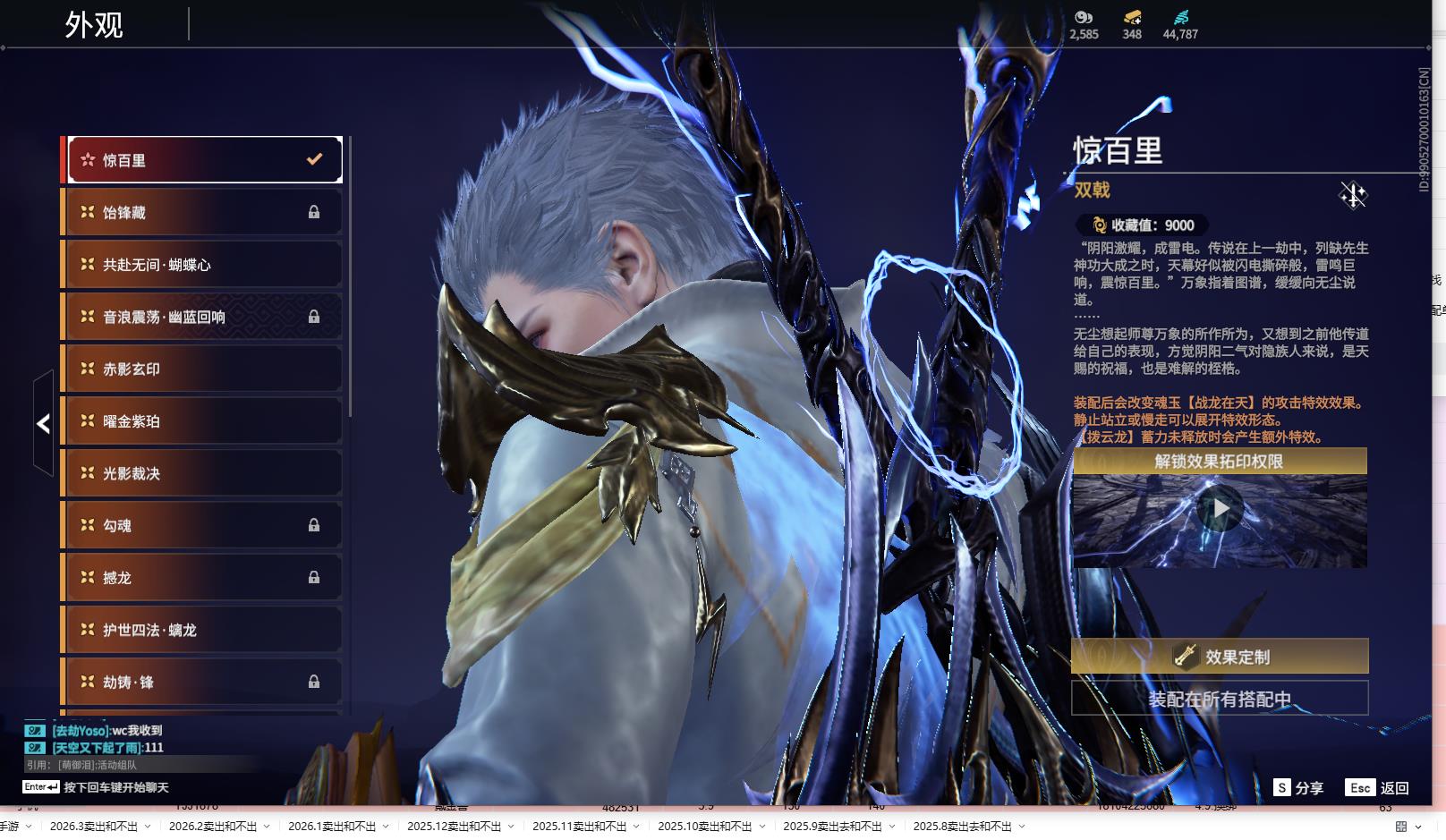This screenshot has width=1446, height=840.
Task: Click the 解锁效果拓印权限 banner button
Action: 1220,461
